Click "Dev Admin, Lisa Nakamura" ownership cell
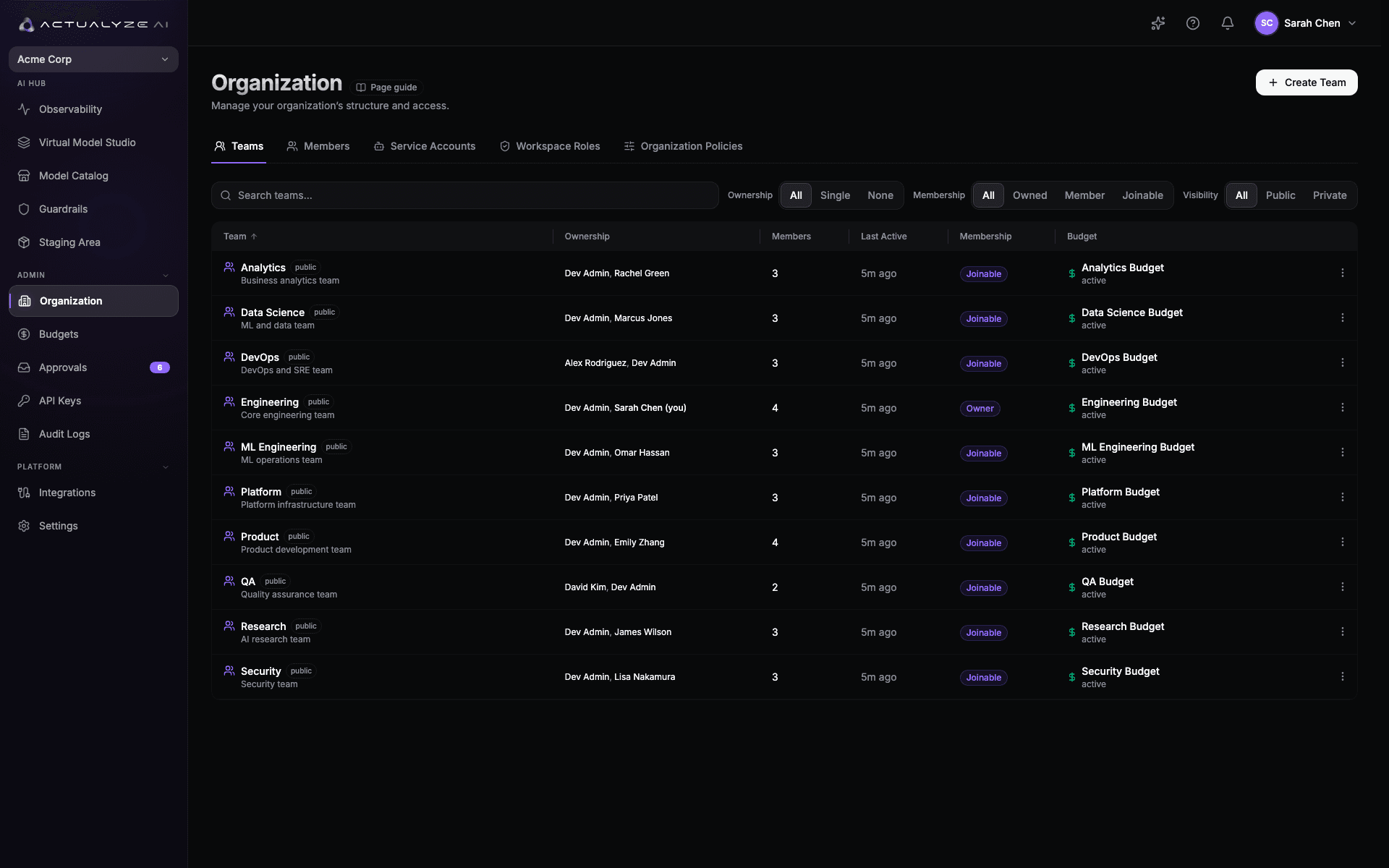Image resolution: width=1389 pixels, height=868 pixels. [619, 677]
